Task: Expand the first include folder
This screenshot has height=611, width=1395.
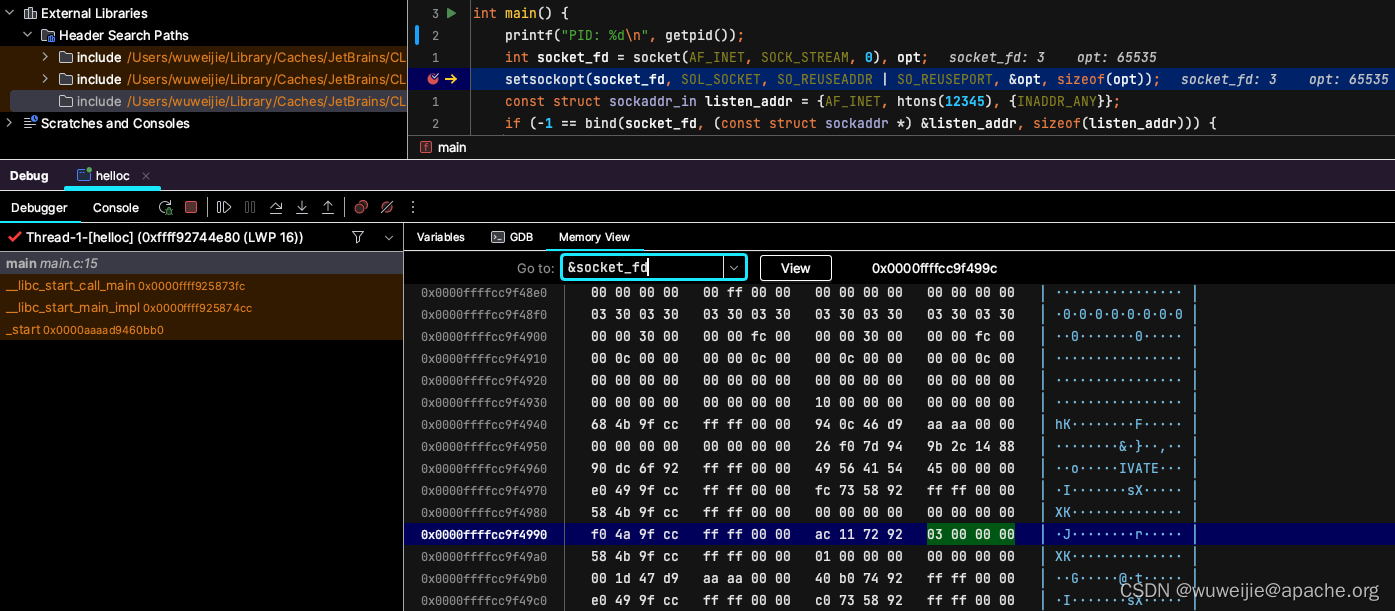Action: 45,57
